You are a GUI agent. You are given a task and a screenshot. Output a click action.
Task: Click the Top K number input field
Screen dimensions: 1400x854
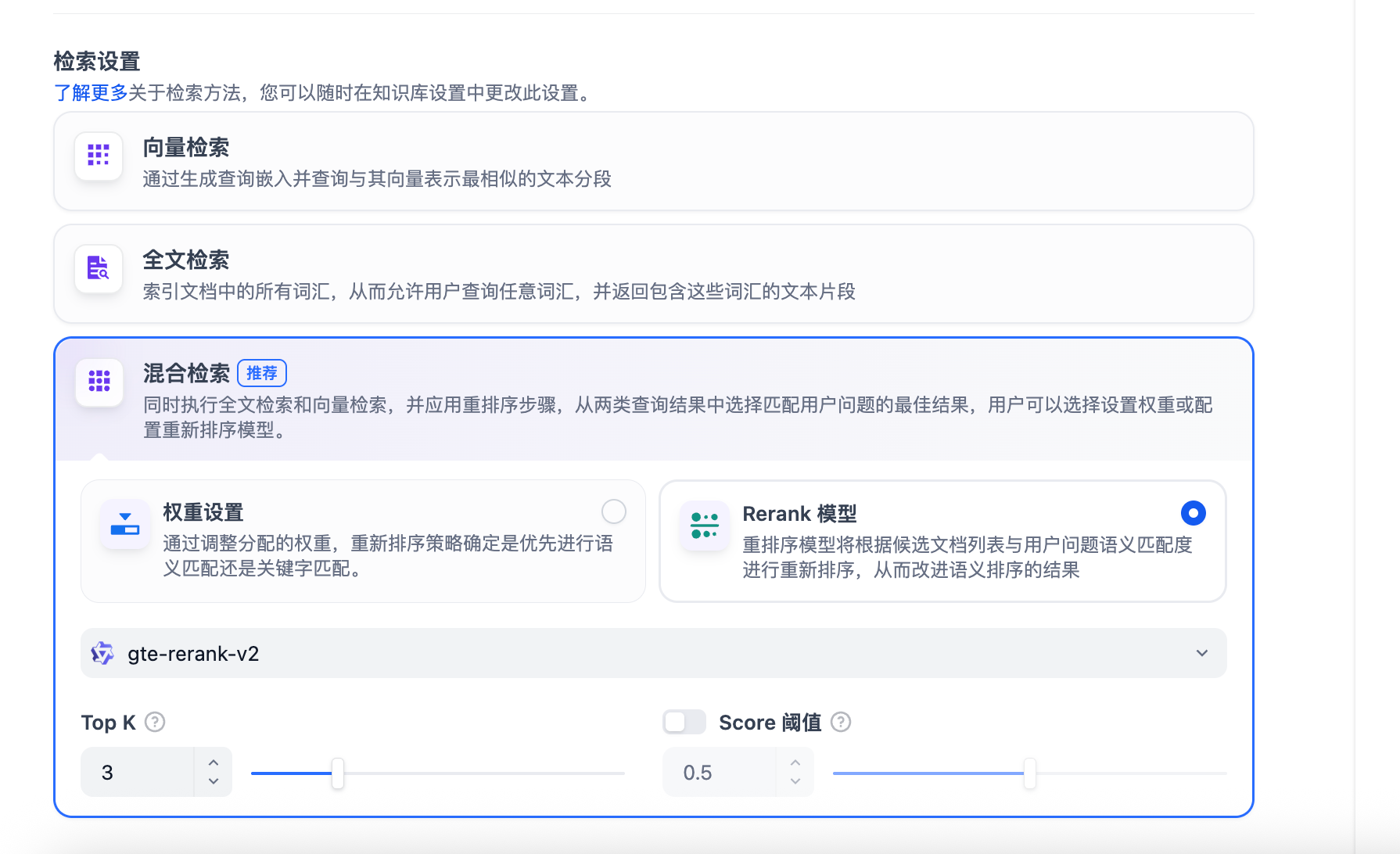(138, 772)
